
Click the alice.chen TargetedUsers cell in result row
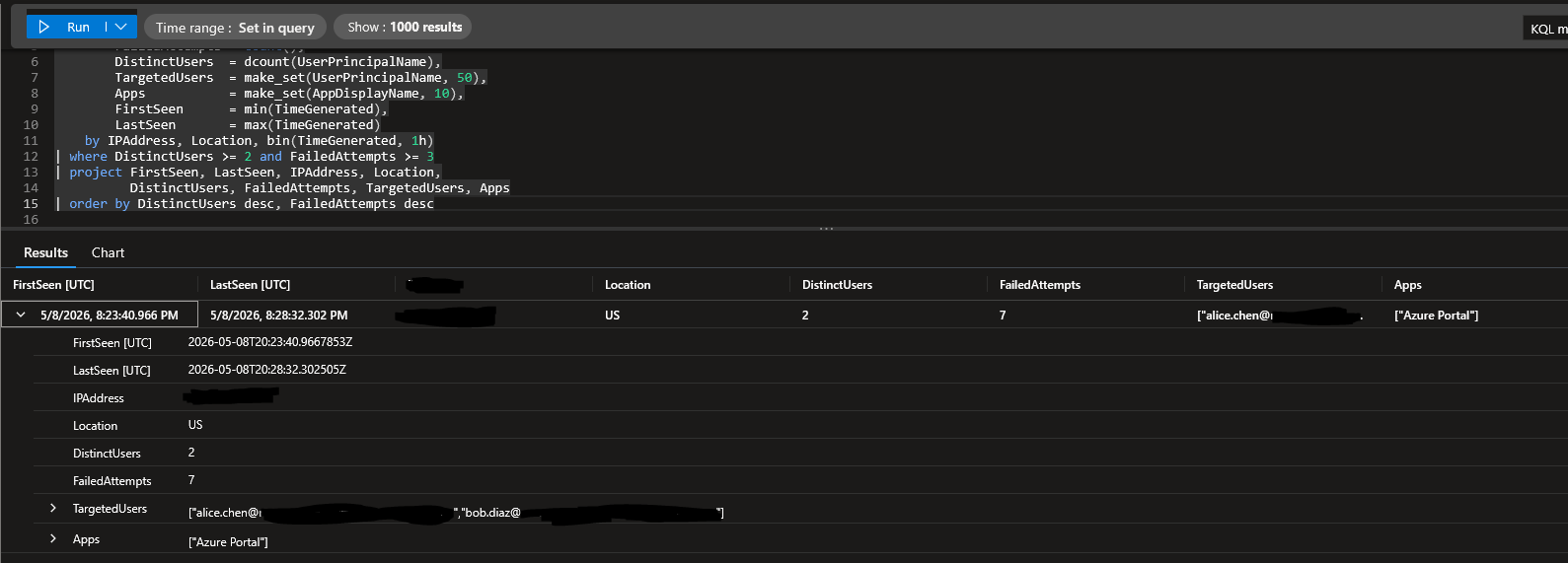(x=1279, y=316)
